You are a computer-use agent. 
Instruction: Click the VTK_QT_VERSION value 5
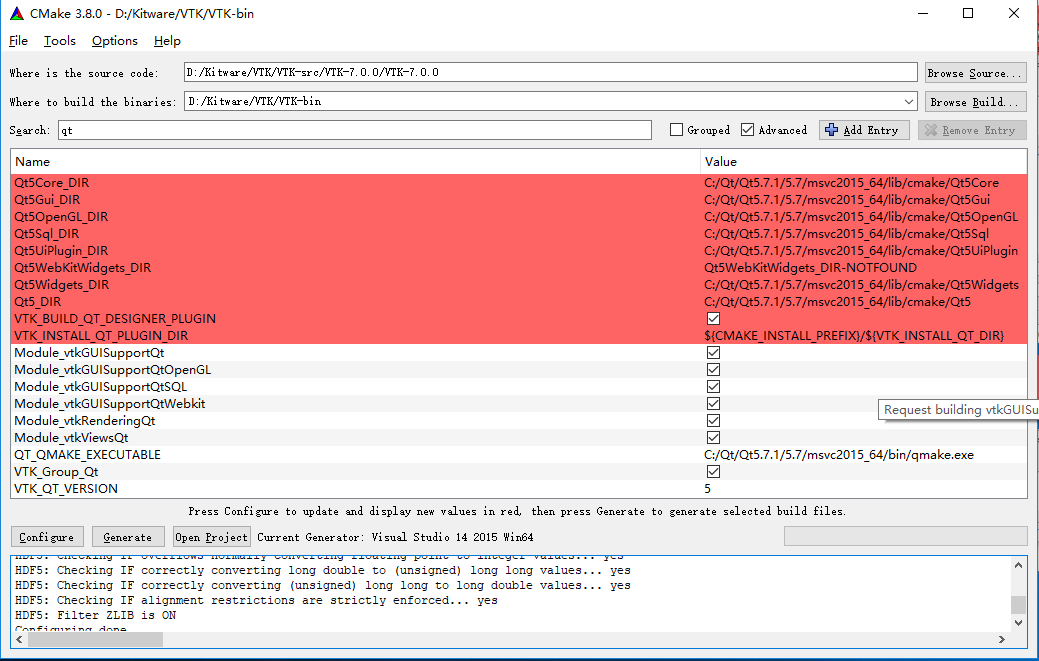(x=708, y=489)
